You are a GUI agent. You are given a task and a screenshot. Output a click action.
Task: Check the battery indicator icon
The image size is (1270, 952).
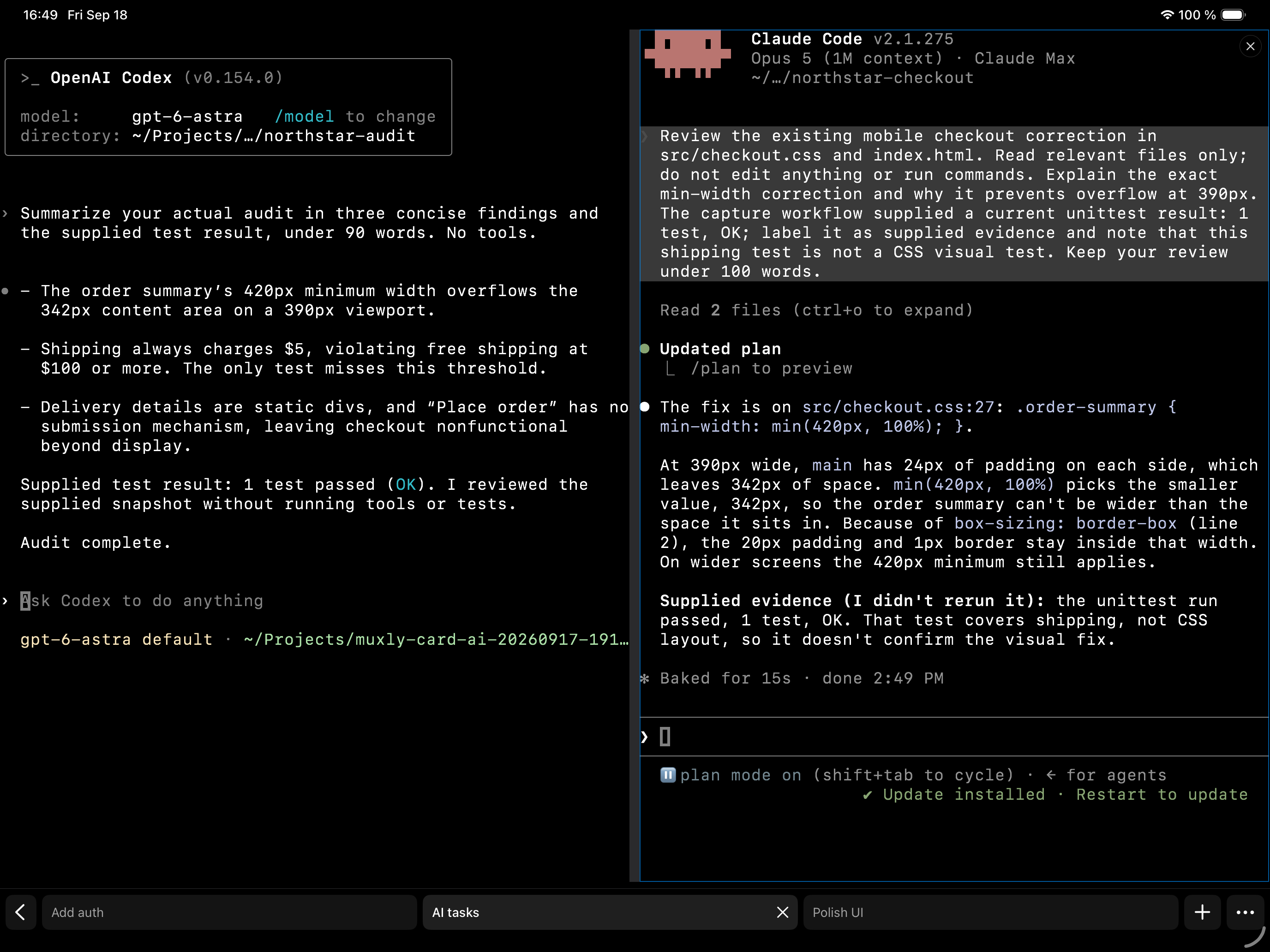tap(1233, 15)
